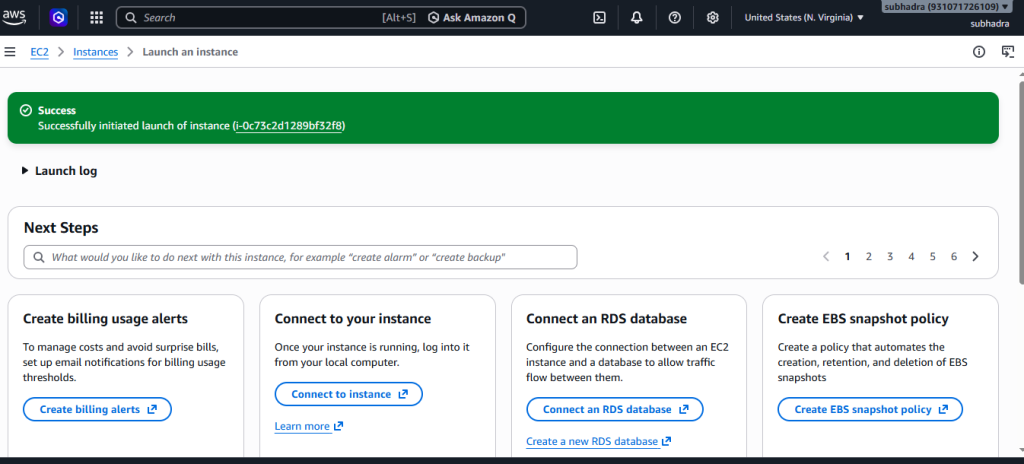Screen dimensions: 1024x464
Task: Toggle the hamburger side navigation menu
Action: tap(10, 52)
